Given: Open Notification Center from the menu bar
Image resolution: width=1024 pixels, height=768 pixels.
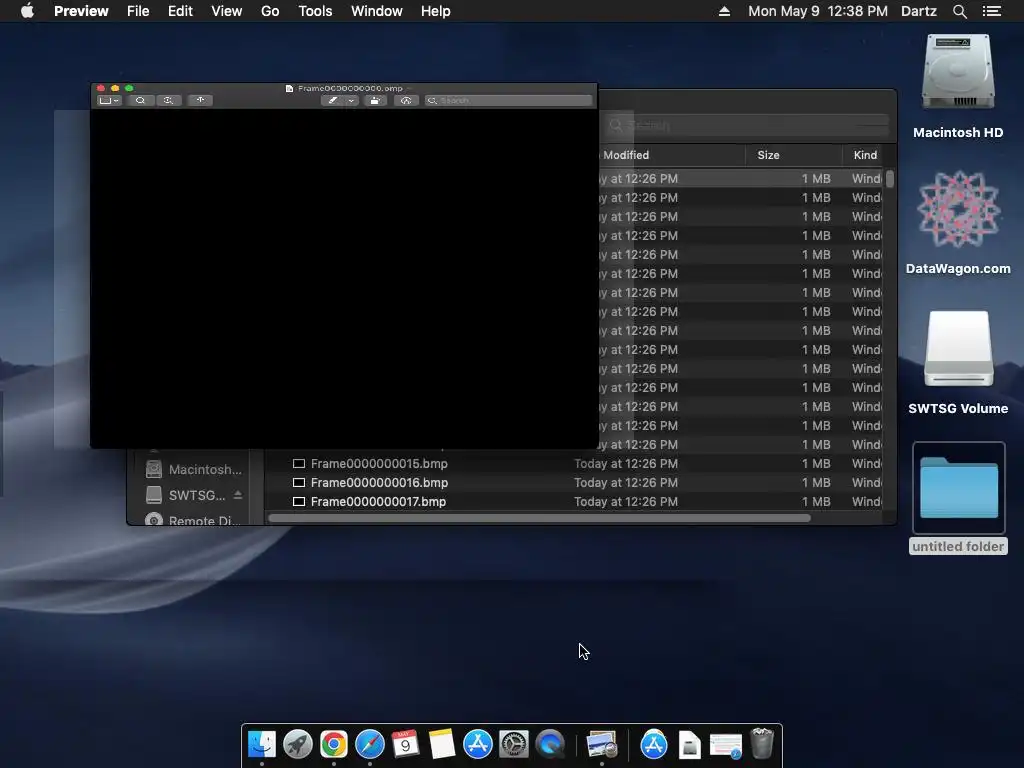Looking at the screenshot, I should click(x=992, y=11).
